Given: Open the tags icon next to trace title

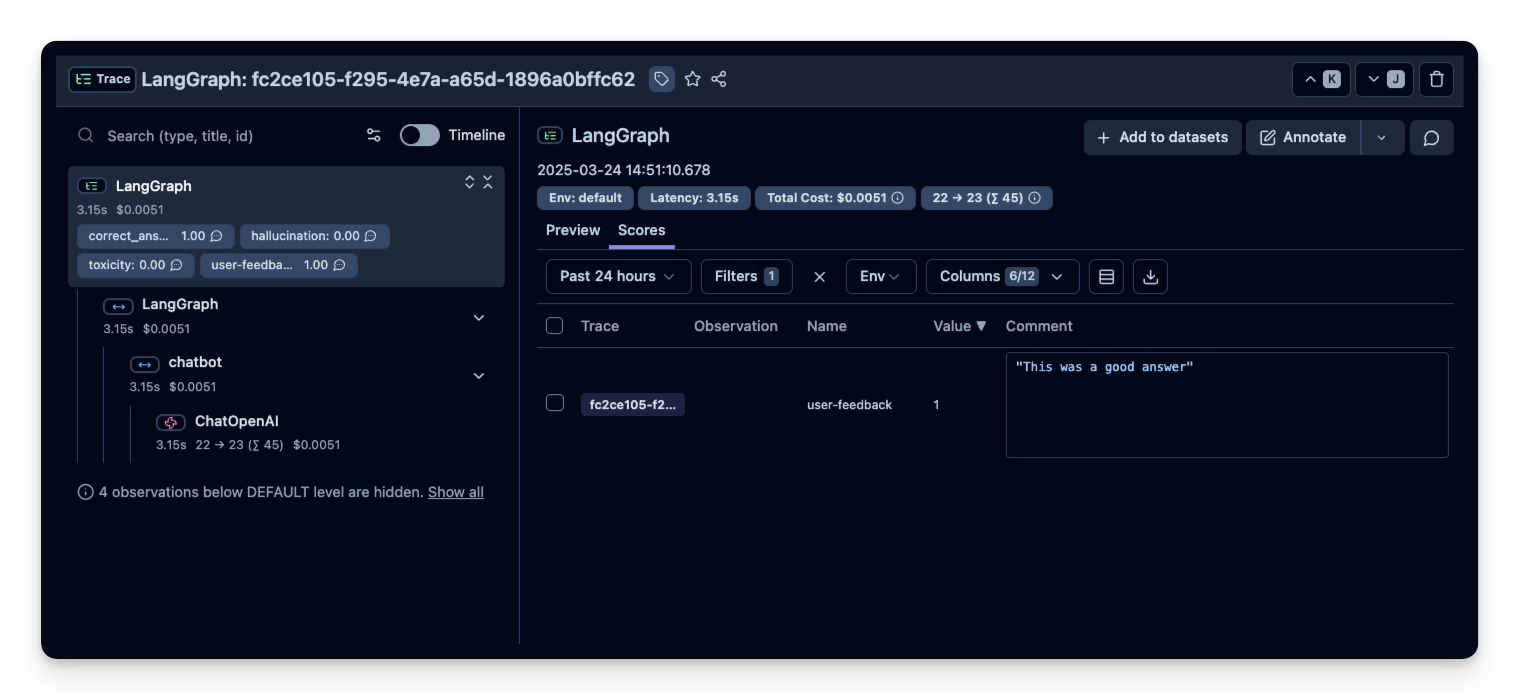Looking at the screenshot, I should coord(661,78).
